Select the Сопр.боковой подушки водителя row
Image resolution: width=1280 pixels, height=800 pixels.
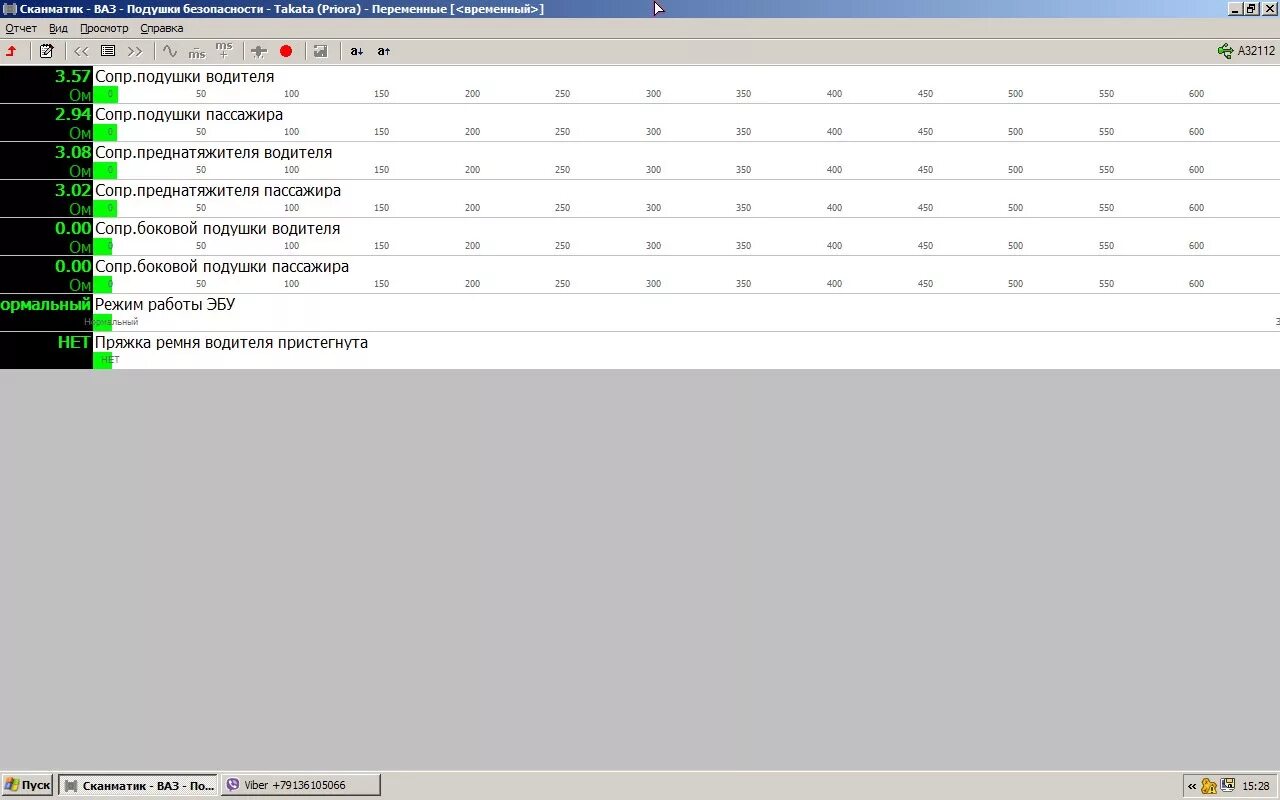tap(640, 237)
